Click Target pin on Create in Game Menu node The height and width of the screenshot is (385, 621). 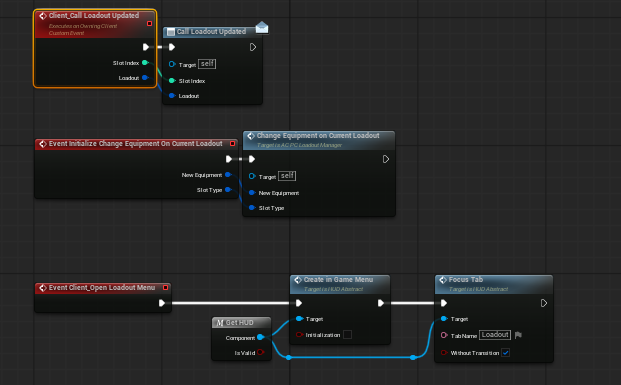(x=299, y=318)
